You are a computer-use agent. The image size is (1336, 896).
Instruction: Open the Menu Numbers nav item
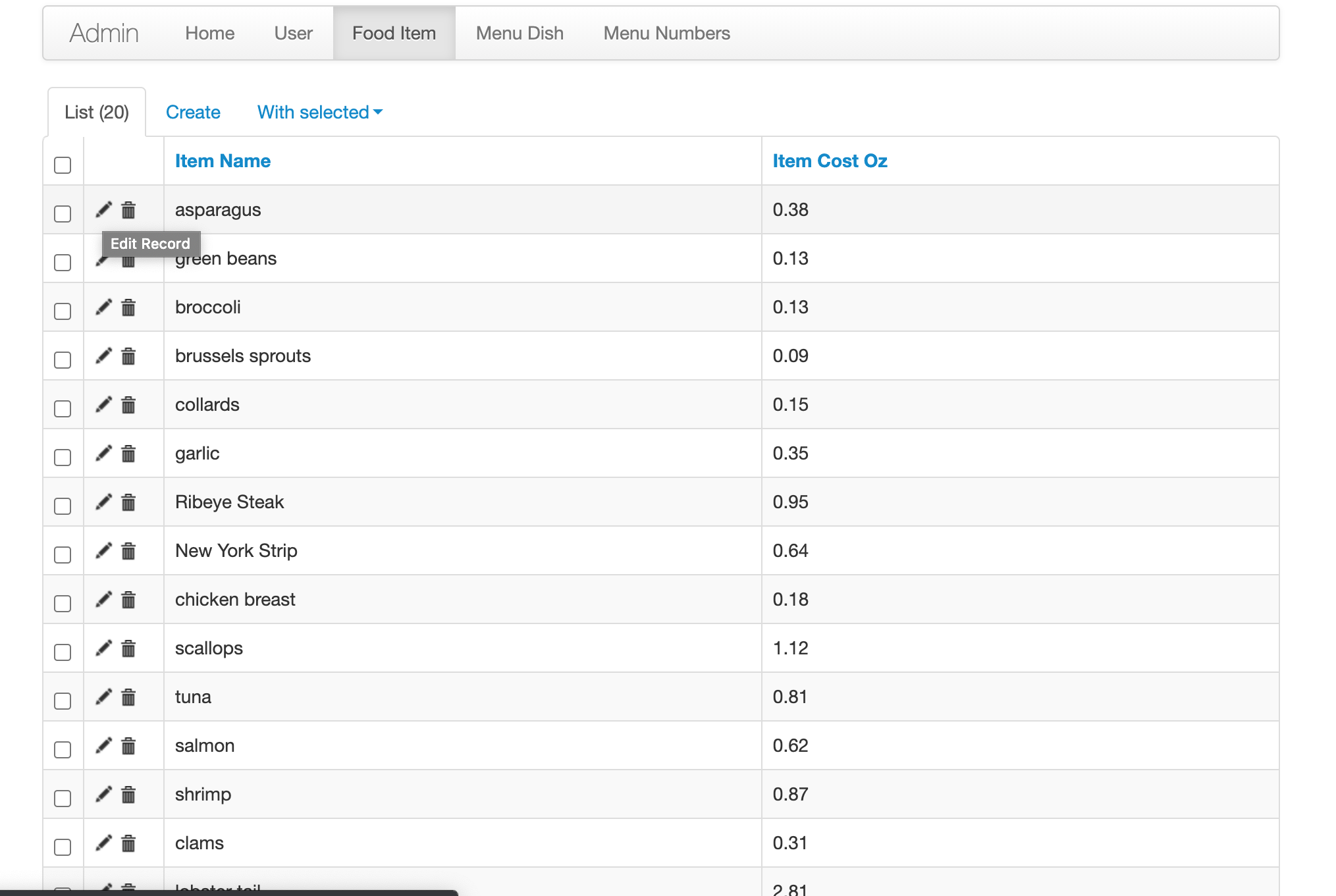666,34
